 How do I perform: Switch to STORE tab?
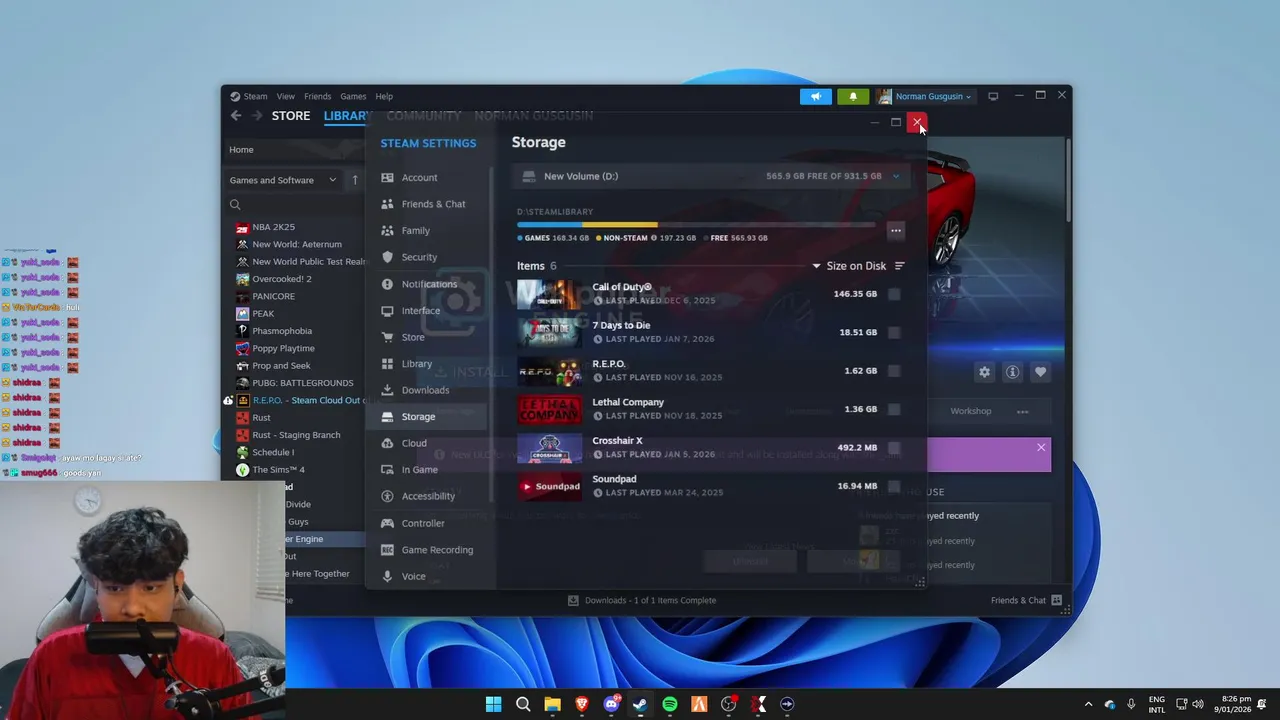click(291, 116)
